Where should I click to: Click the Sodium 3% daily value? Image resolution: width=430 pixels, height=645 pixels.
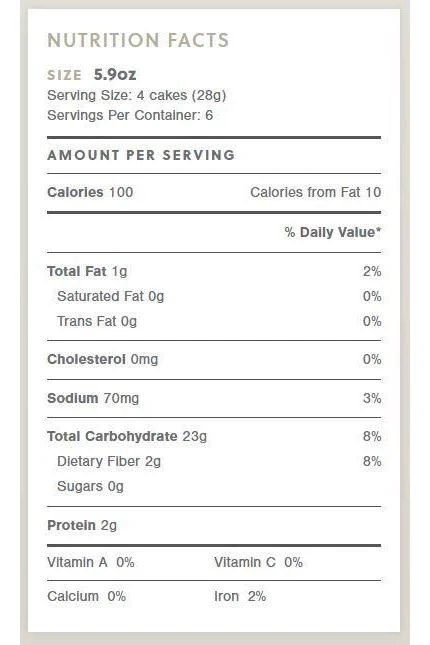[x=372, y=398]
